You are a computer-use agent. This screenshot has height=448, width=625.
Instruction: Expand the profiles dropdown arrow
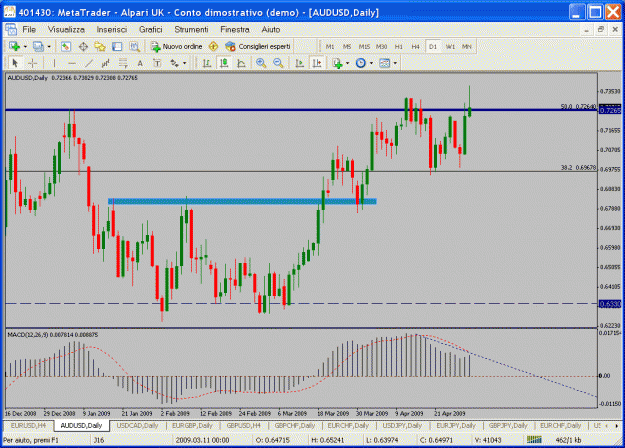pos(49,47)
